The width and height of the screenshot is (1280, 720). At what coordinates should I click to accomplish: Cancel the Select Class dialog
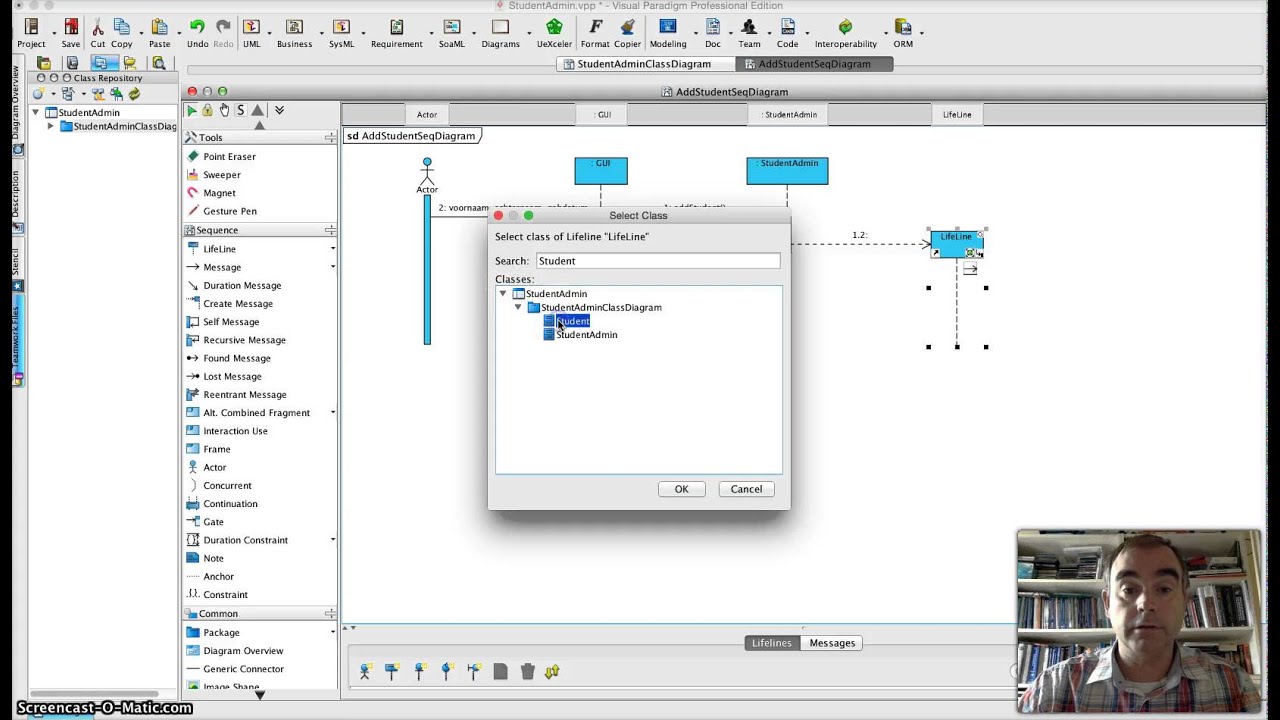click(x=746, y=489)
